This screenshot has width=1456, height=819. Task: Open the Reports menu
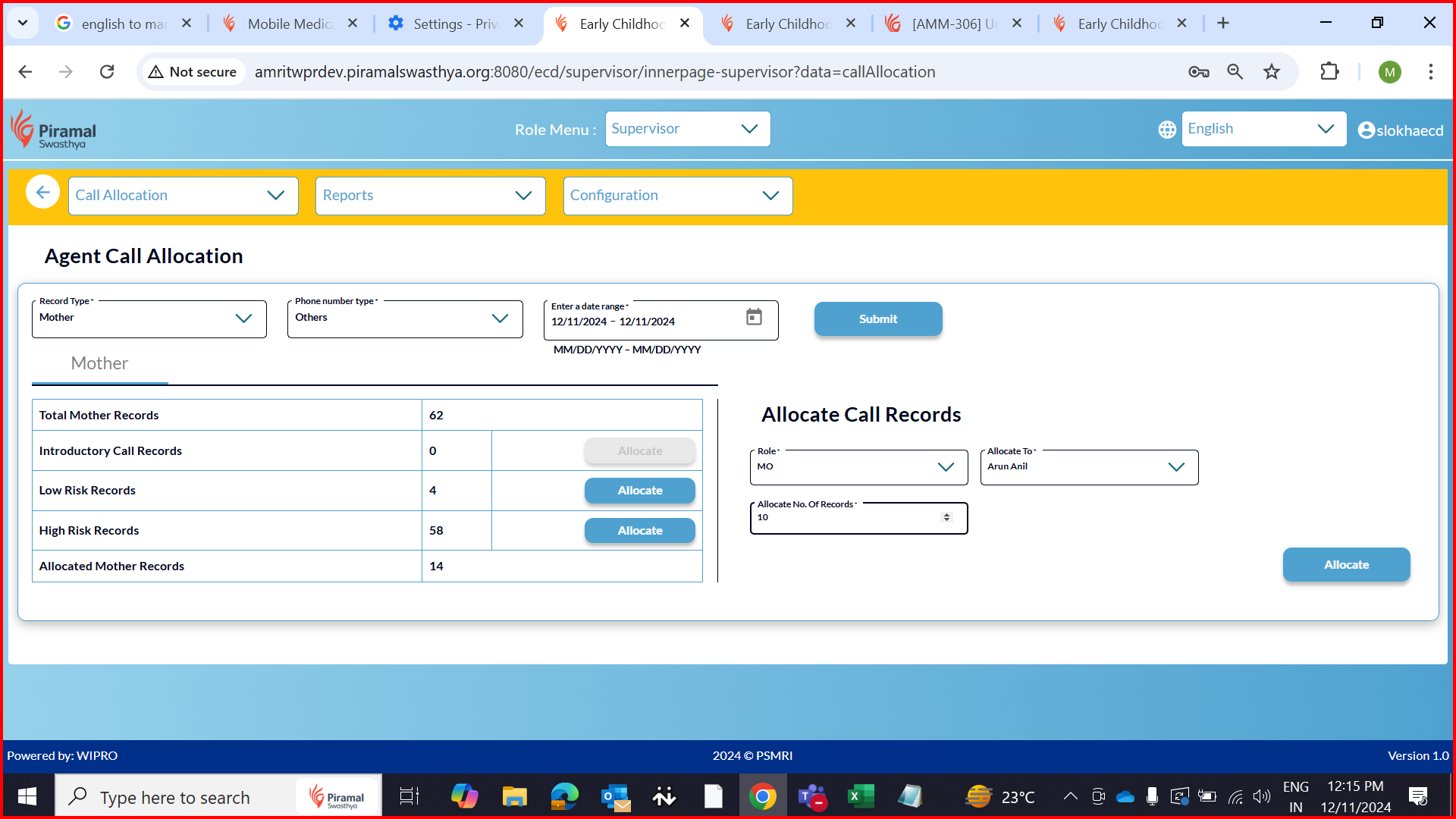(430, 196)
